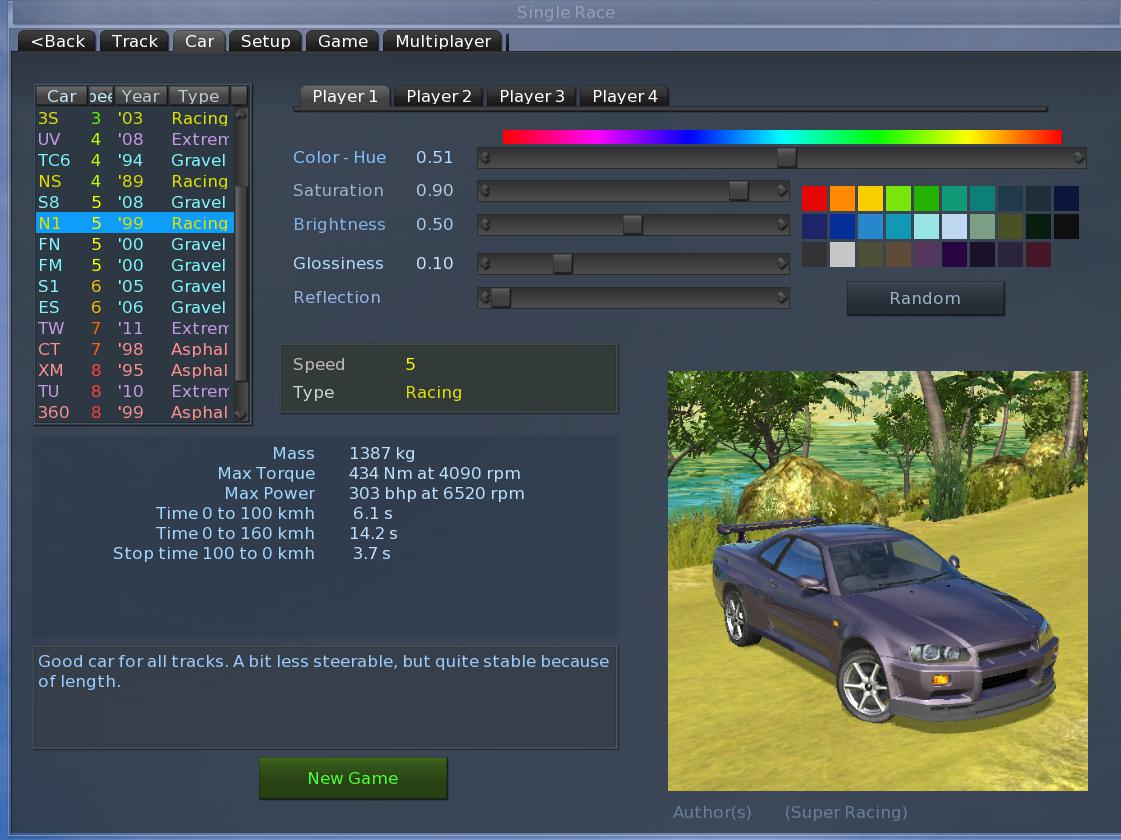
Task: Click the Brightness slider handle
Action: [x=632, y=225]
